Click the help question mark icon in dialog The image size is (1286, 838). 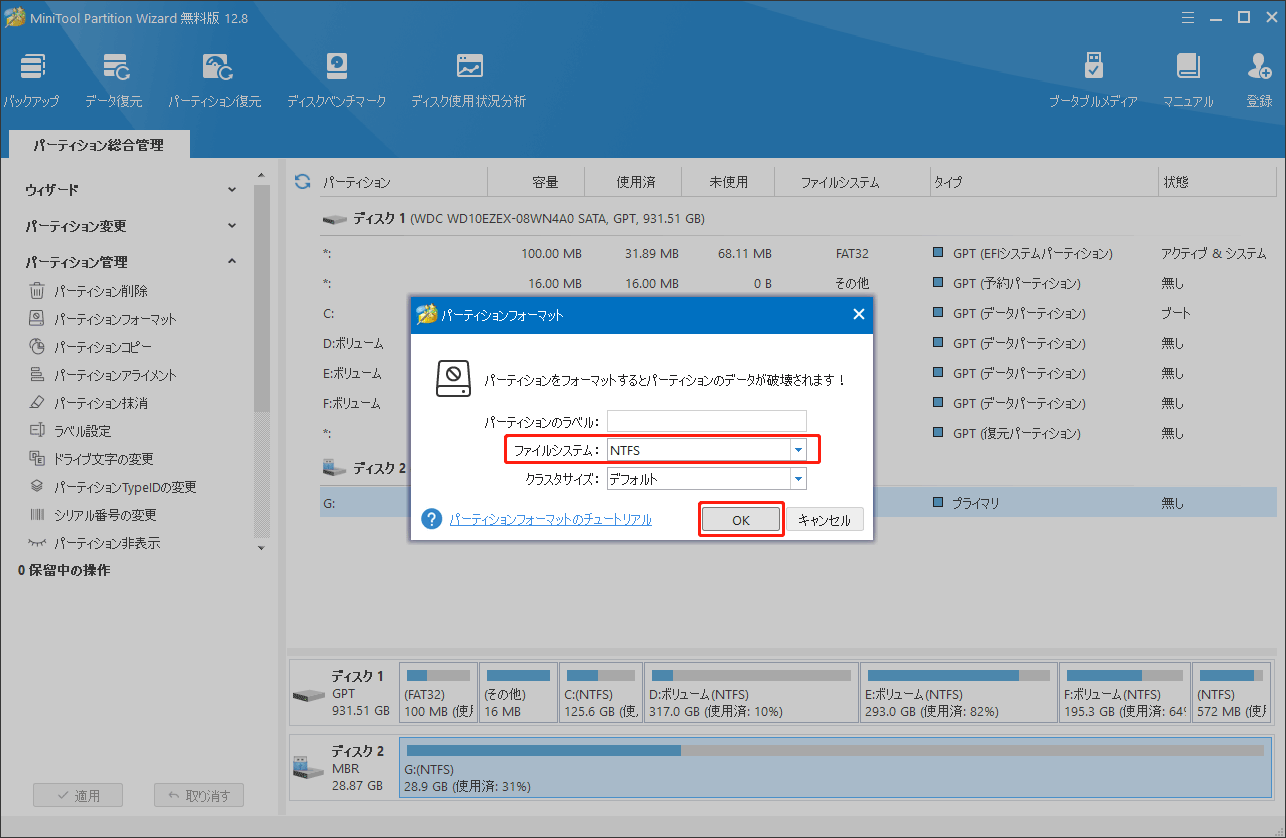point(432,519)
